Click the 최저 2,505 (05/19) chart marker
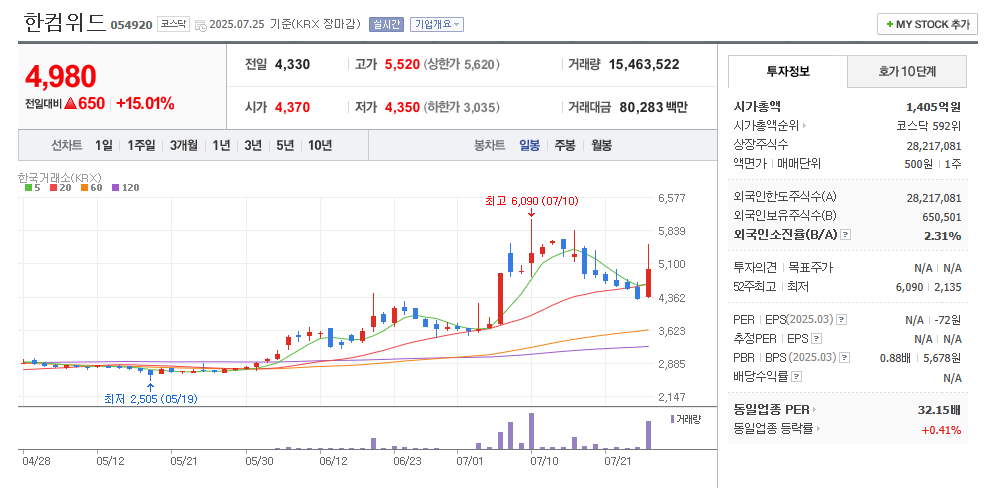 tap(151, 399)
